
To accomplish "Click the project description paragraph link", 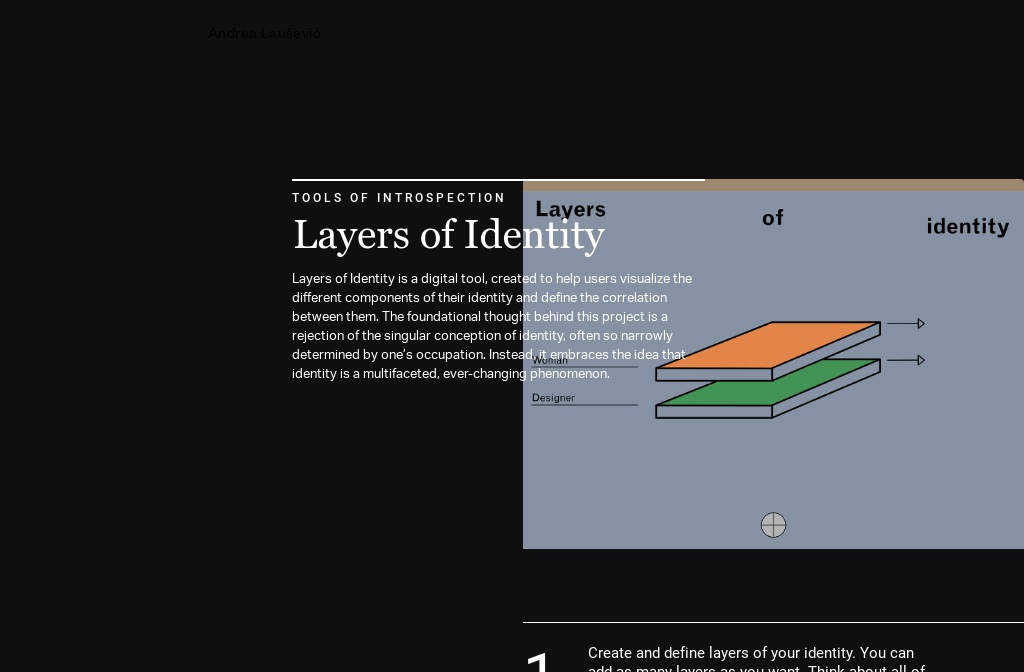I will tap(492, 326).
